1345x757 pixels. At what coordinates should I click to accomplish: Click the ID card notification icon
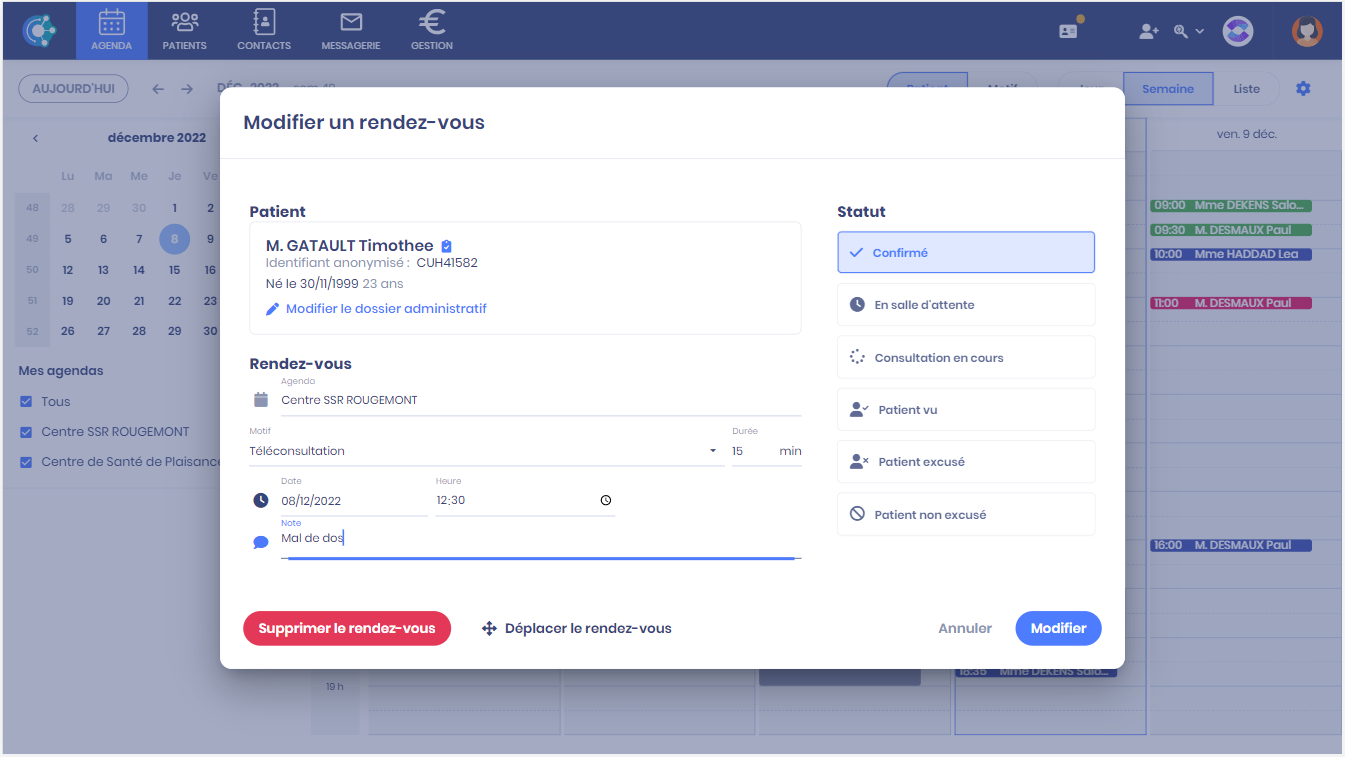[1069, 31]
